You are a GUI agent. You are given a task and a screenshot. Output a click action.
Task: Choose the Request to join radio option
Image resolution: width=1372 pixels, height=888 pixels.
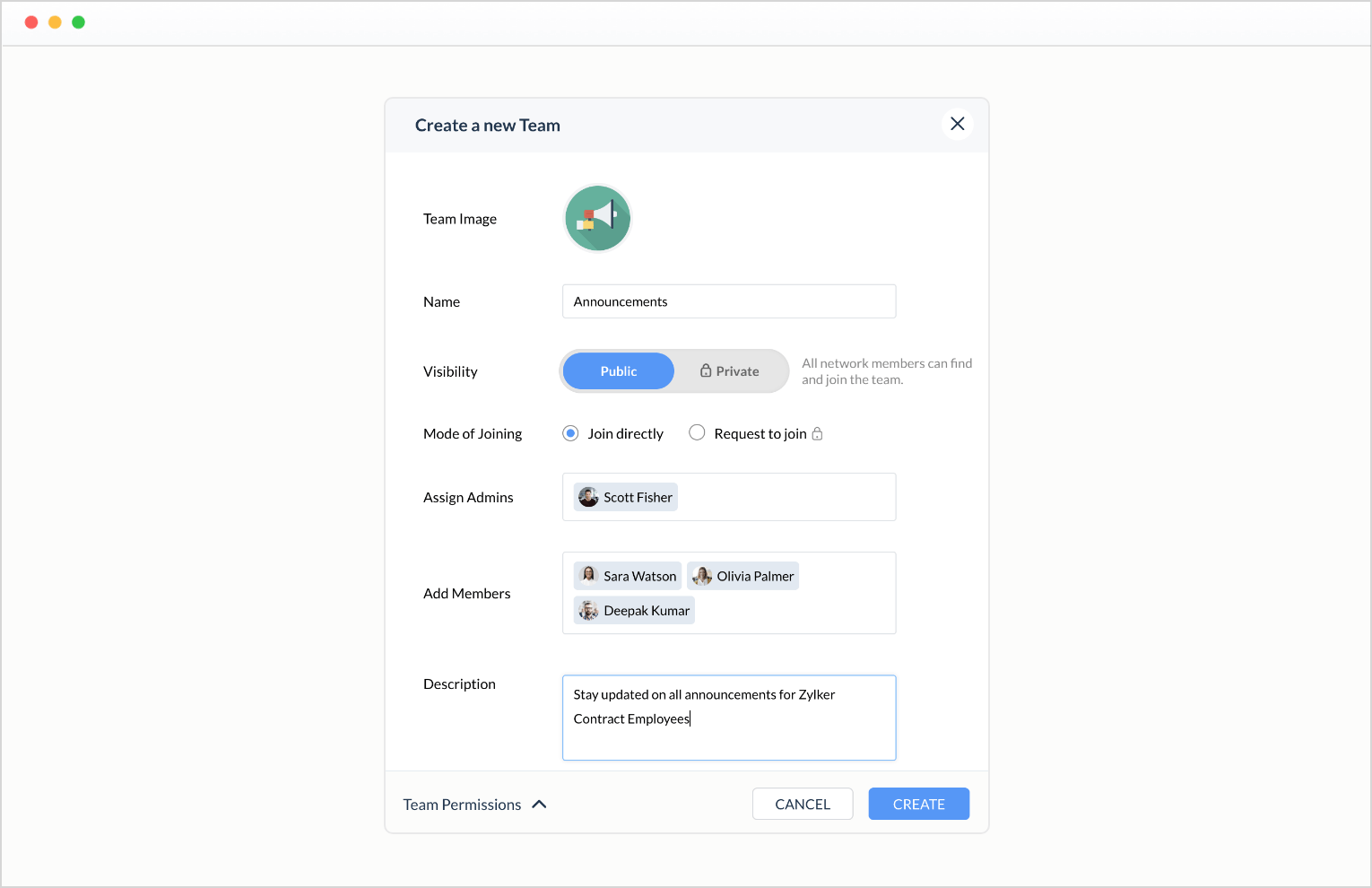pos(697,433)
